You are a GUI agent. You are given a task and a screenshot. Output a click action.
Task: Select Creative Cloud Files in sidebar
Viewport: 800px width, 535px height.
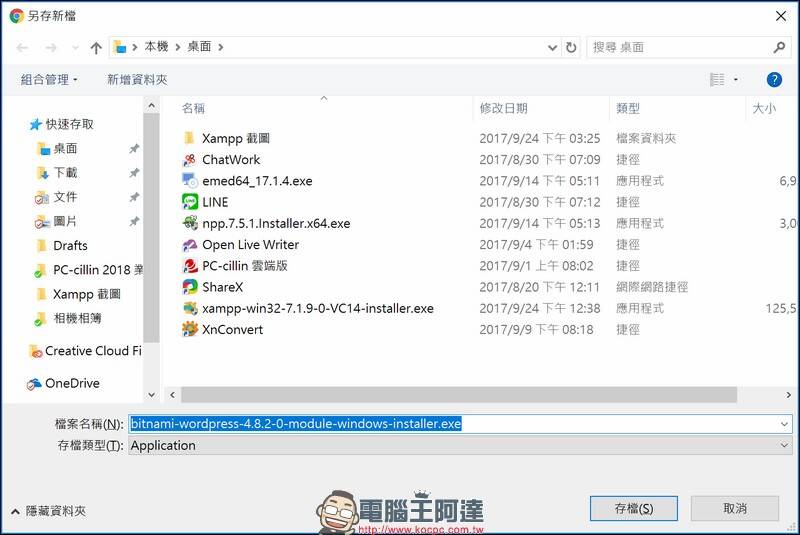pos(93,351)
